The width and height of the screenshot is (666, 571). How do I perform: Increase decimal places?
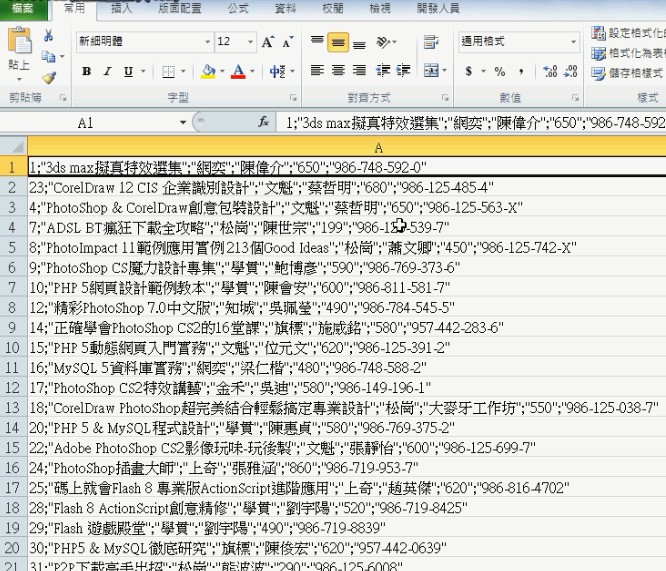pyautogui.click(x=550, y=71)
